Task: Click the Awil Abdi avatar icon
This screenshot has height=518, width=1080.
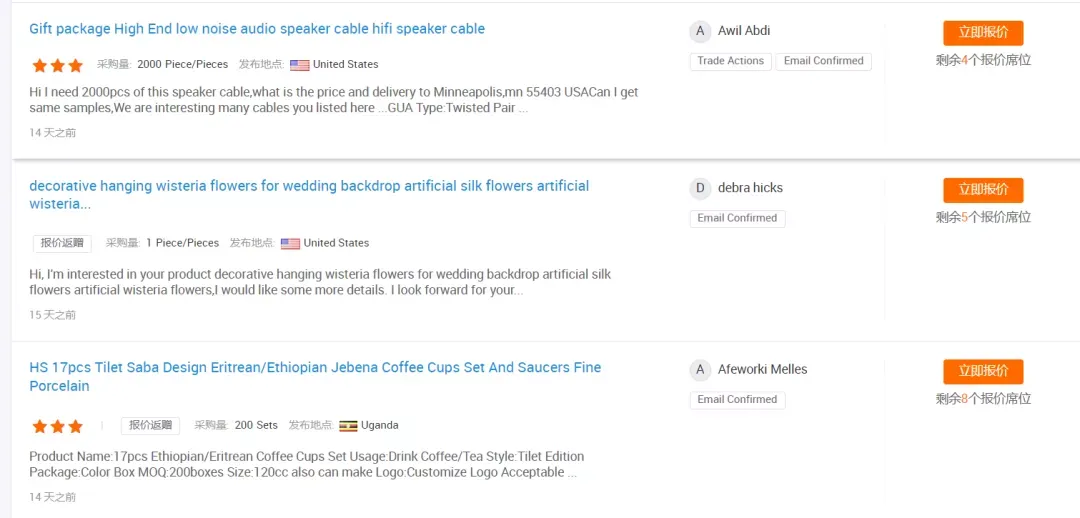Action: coord(700,31)
